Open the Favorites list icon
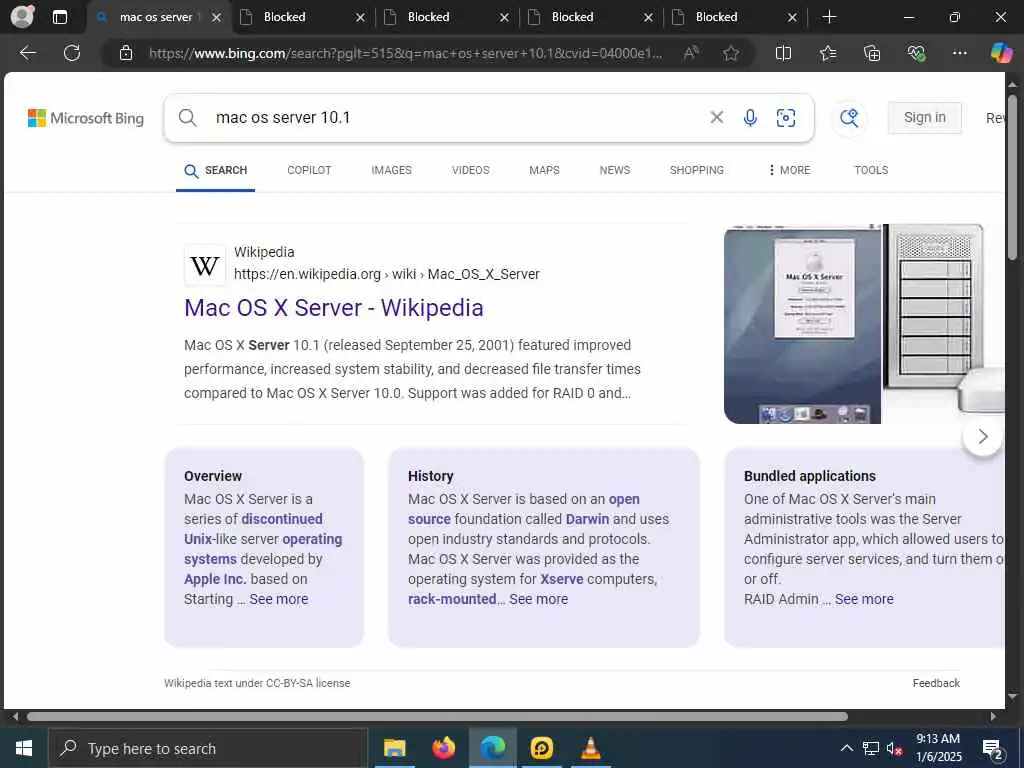The height and width of the screenshot is (768, 1024). tap(827, 53)
